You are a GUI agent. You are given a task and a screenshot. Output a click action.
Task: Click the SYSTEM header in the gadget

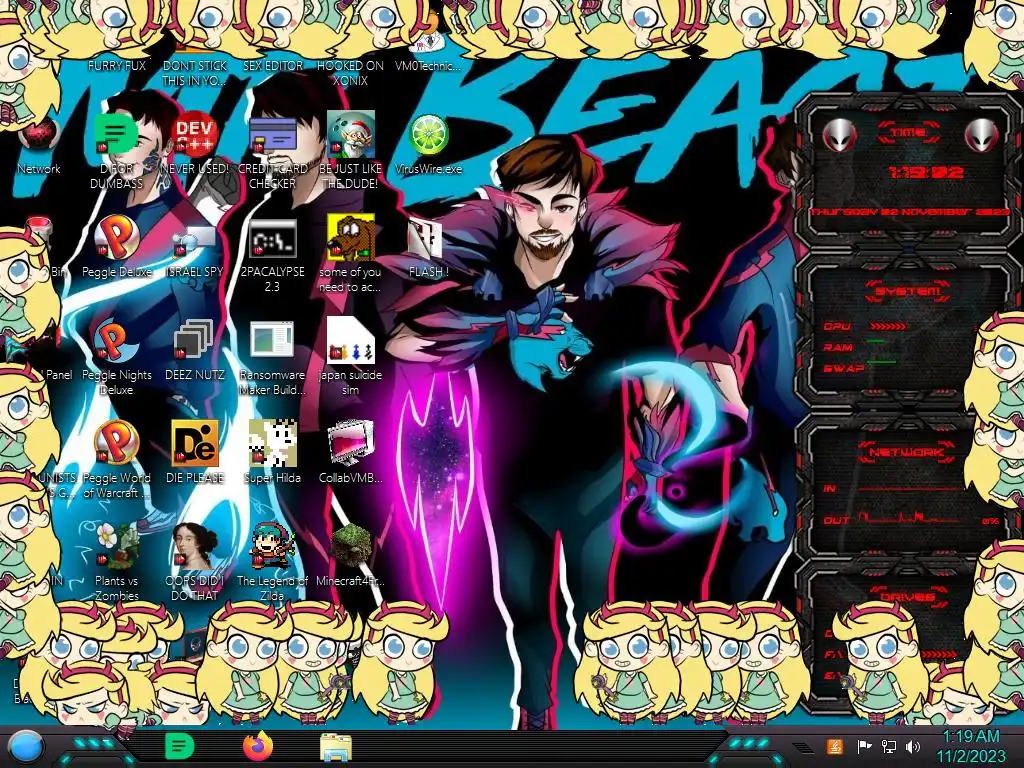907,291
